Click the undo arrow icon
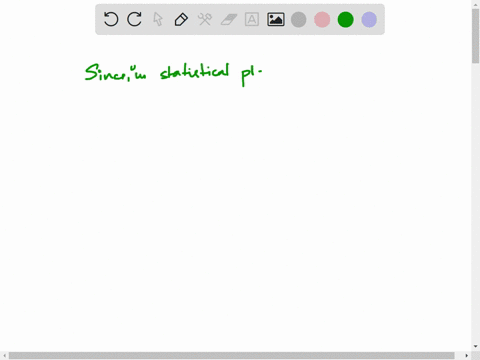This screenshot has height=360, width=480. pyautogui.click(x=111, y=19)
